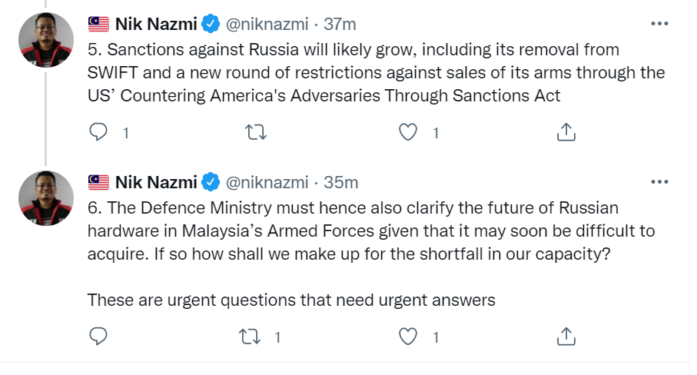Open @niknazmi handle on the second tweet

267,182
